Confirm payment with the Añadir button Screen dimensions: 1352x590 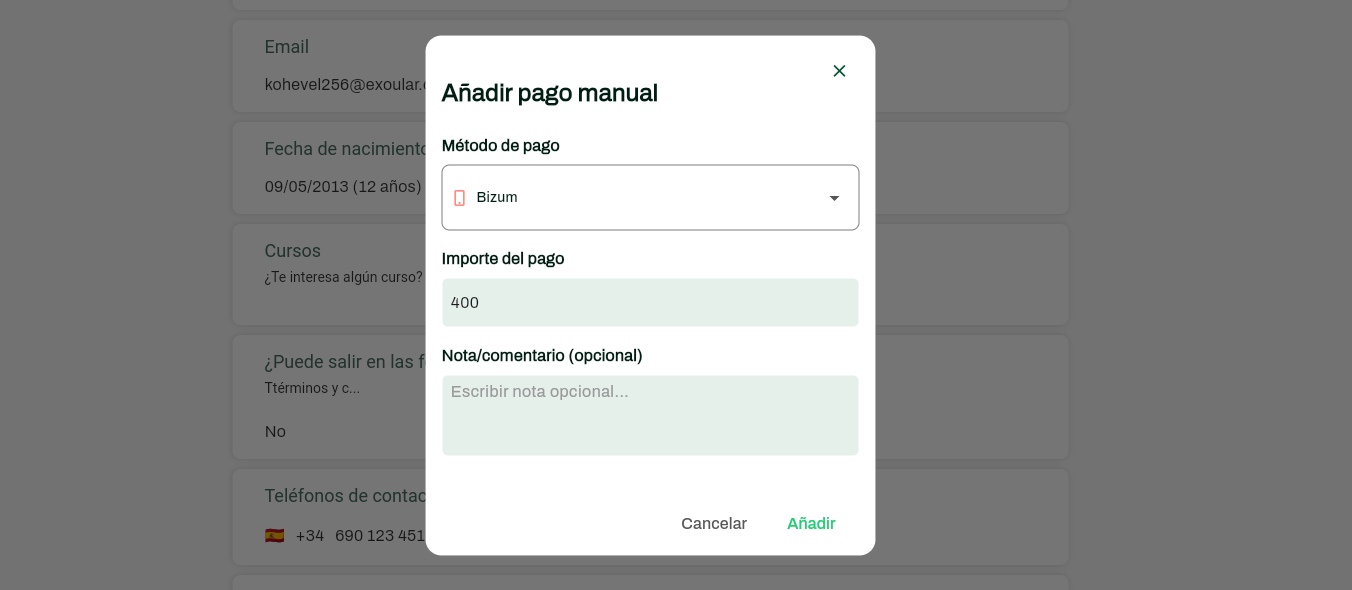click(x=810, y=524)
